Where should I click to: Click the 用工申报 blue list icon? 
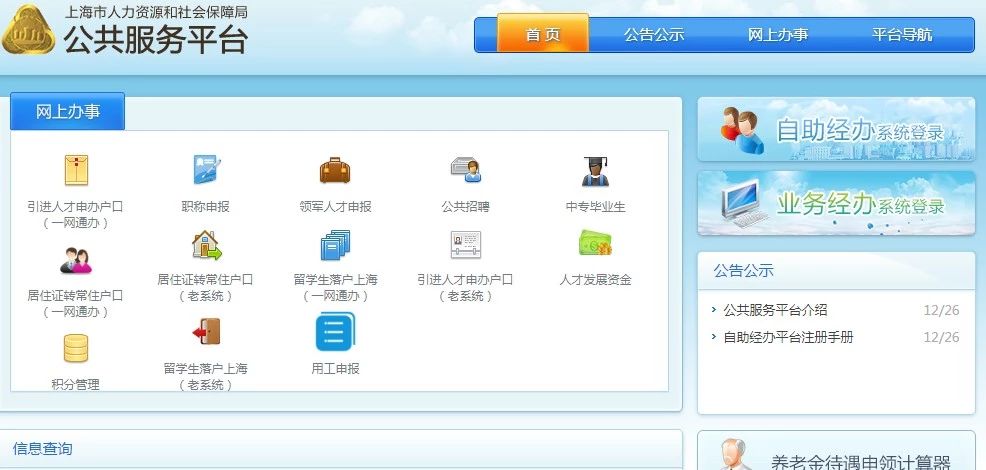(x=335, y=332)
